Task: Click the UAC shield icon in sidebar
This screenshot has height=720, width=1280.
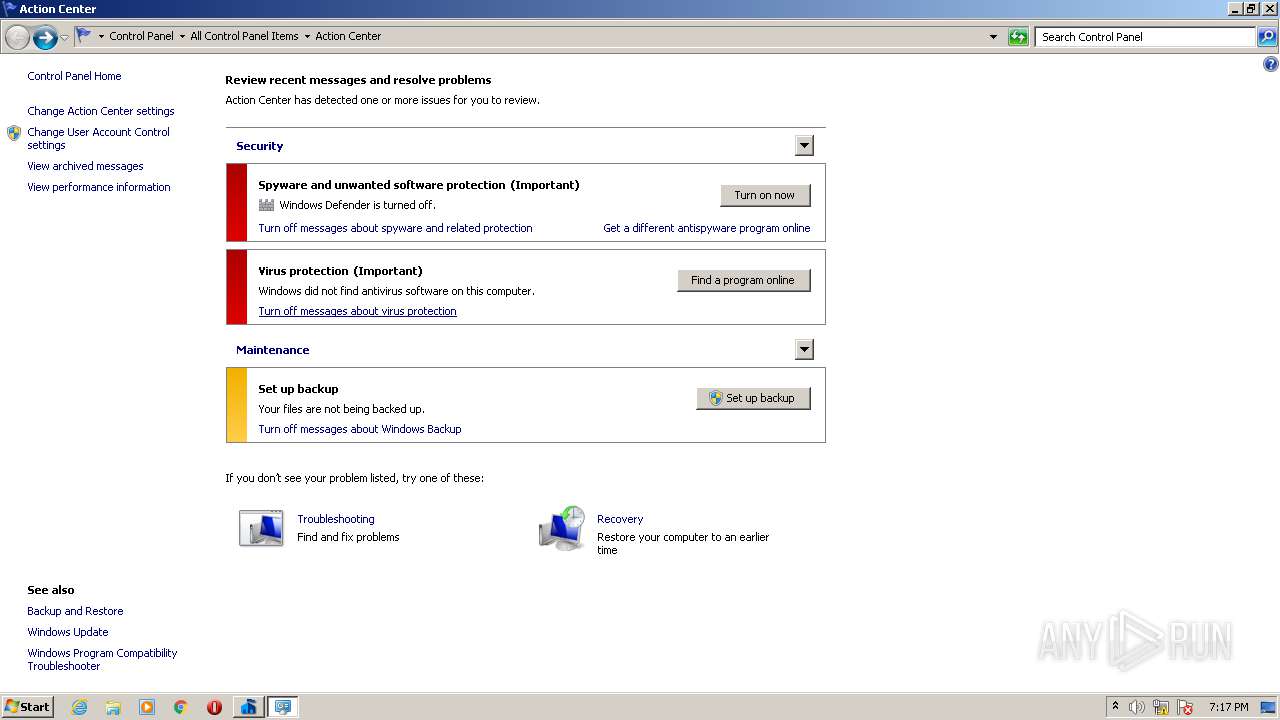Action: pos(14,133)
